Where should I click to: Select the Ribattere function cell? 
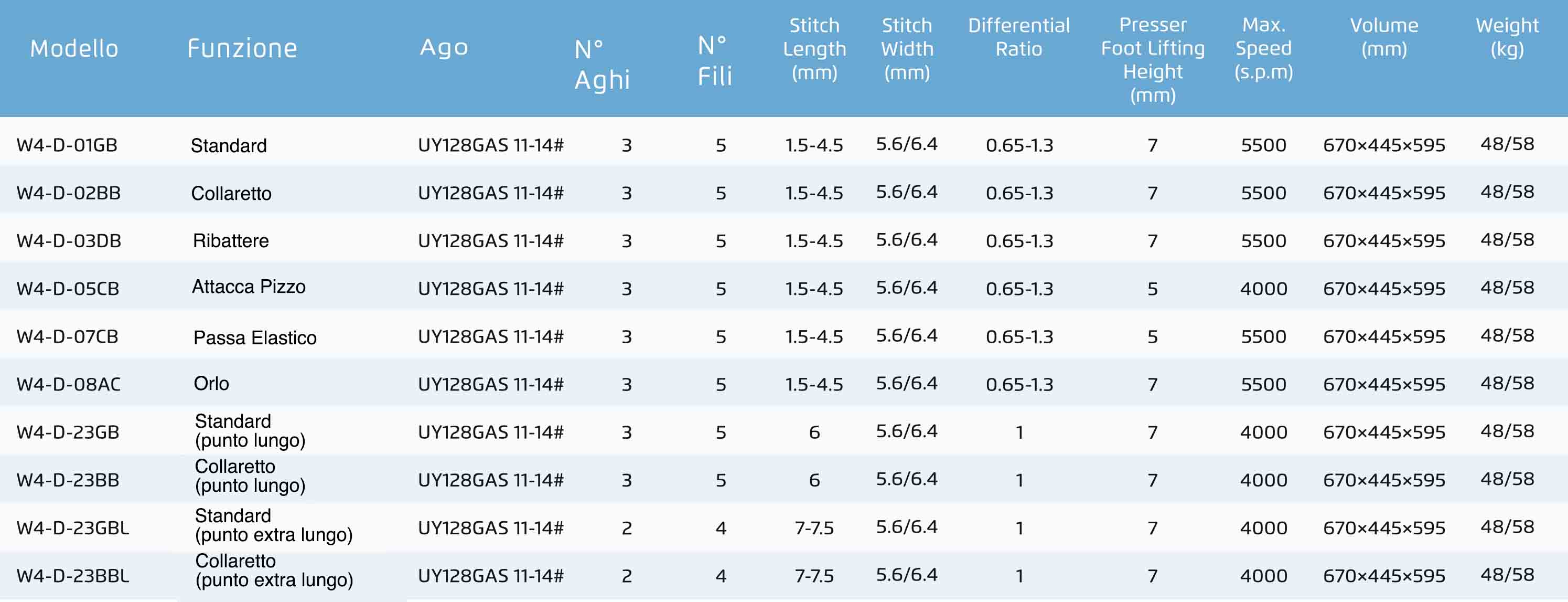tap(231, 241)
